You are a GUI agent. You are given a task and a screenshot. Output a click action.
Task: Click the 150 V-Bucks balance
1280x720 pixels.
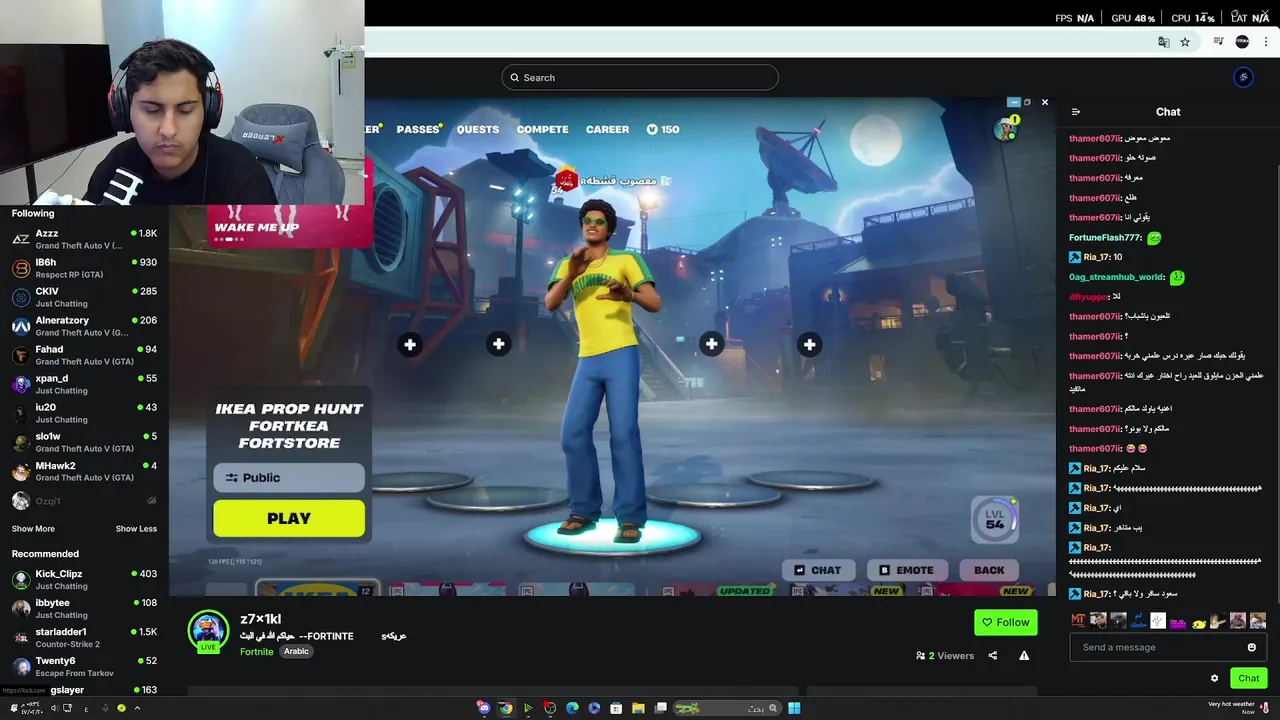pos(663,129)
